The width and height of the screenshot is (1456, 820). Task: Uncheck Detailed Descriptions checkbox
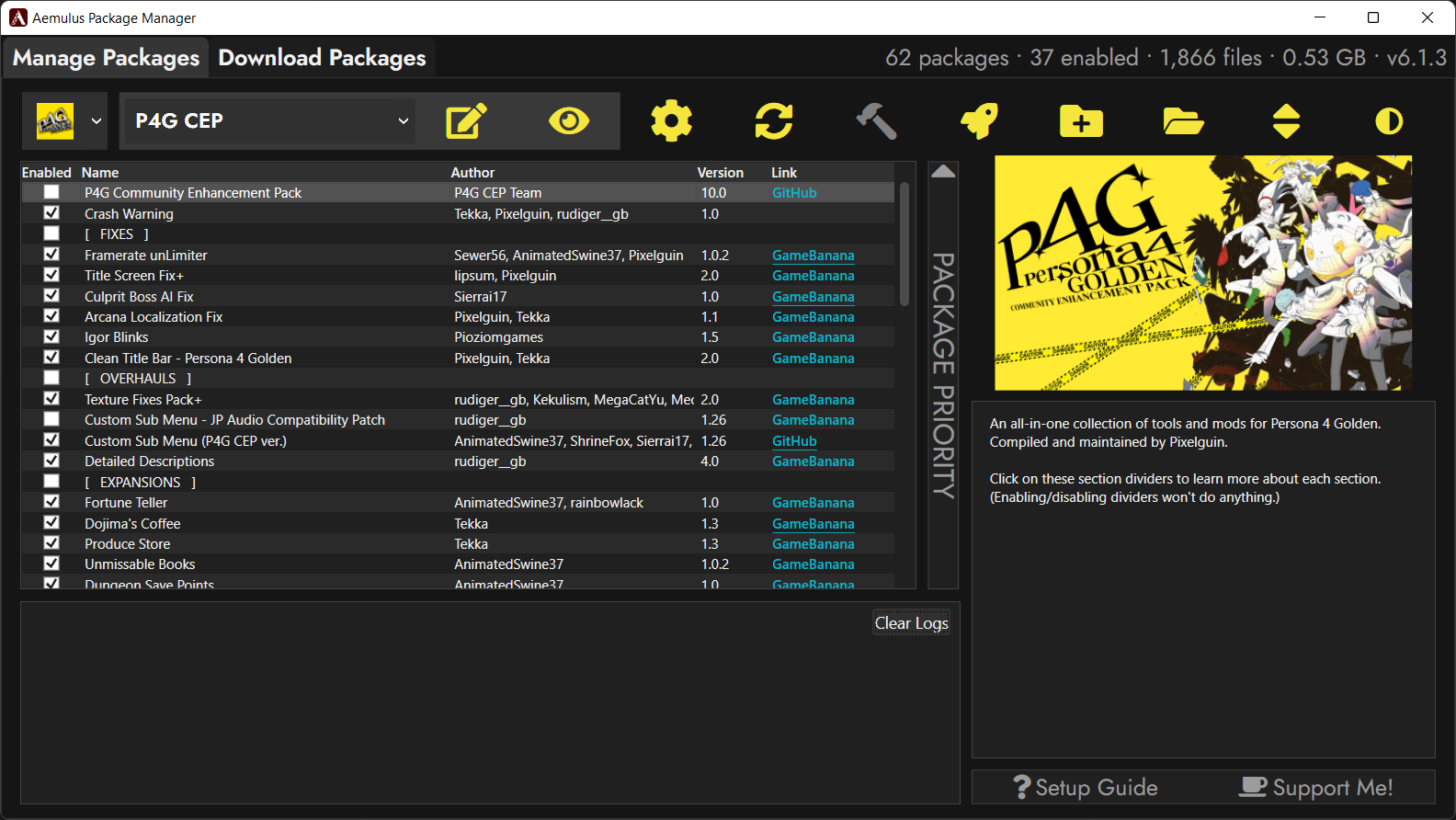tap(51, 461)
